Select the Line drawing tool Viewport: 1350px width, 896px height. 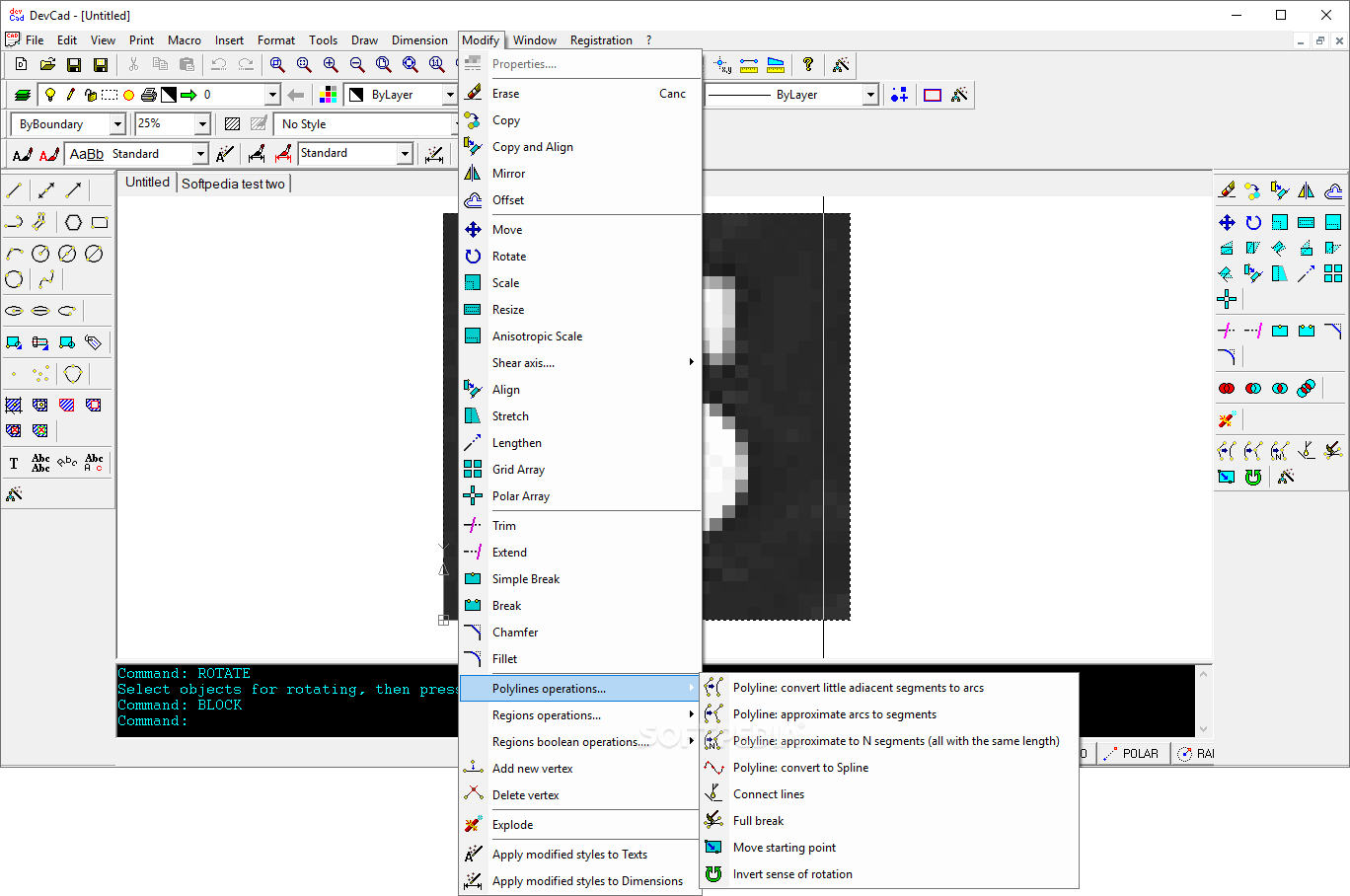[x=14, y=190]
